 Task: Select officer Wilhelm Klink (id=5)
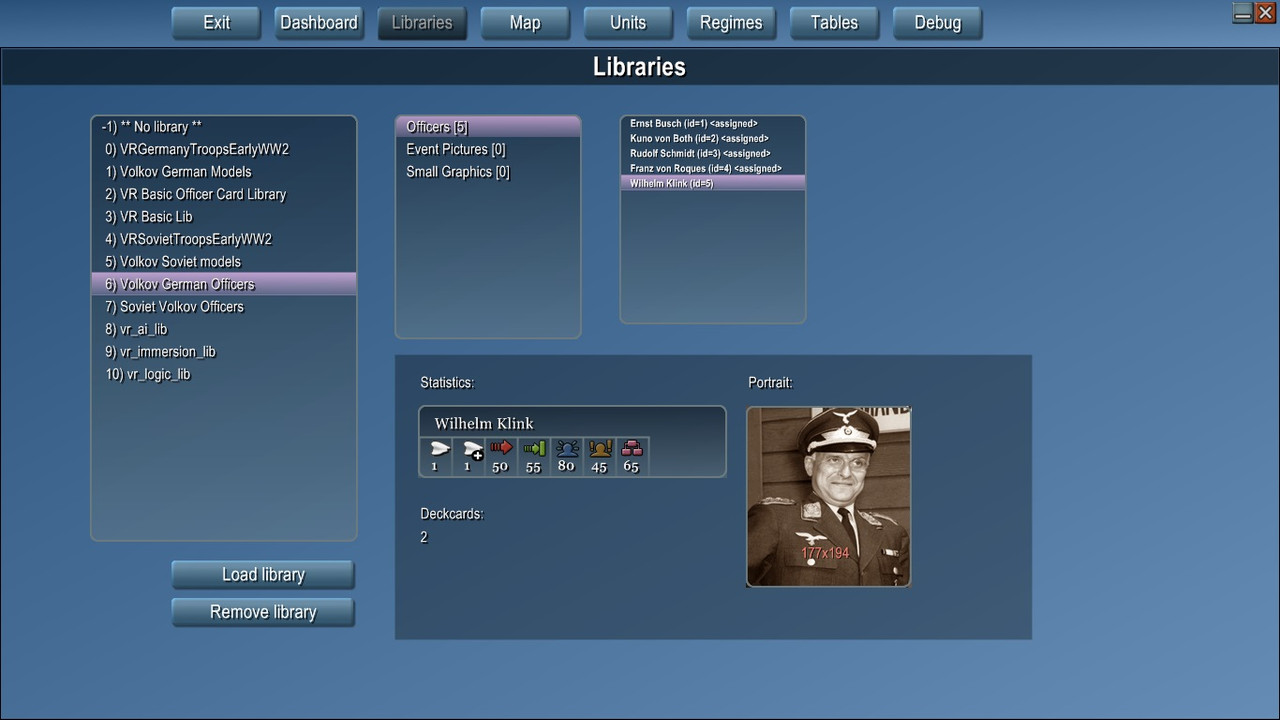tap(713, 184)
